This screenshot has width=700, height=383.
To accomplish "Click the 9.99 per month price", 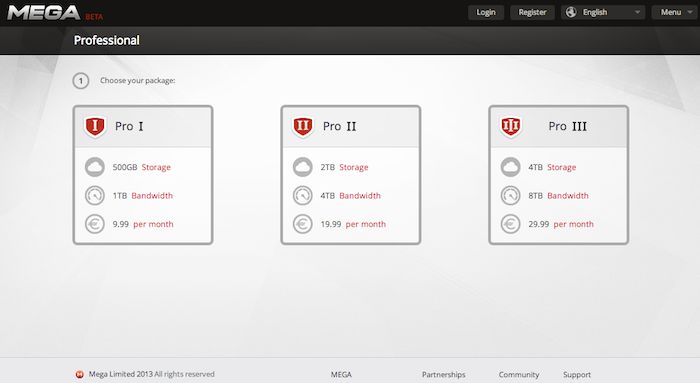I will [143, 224].
